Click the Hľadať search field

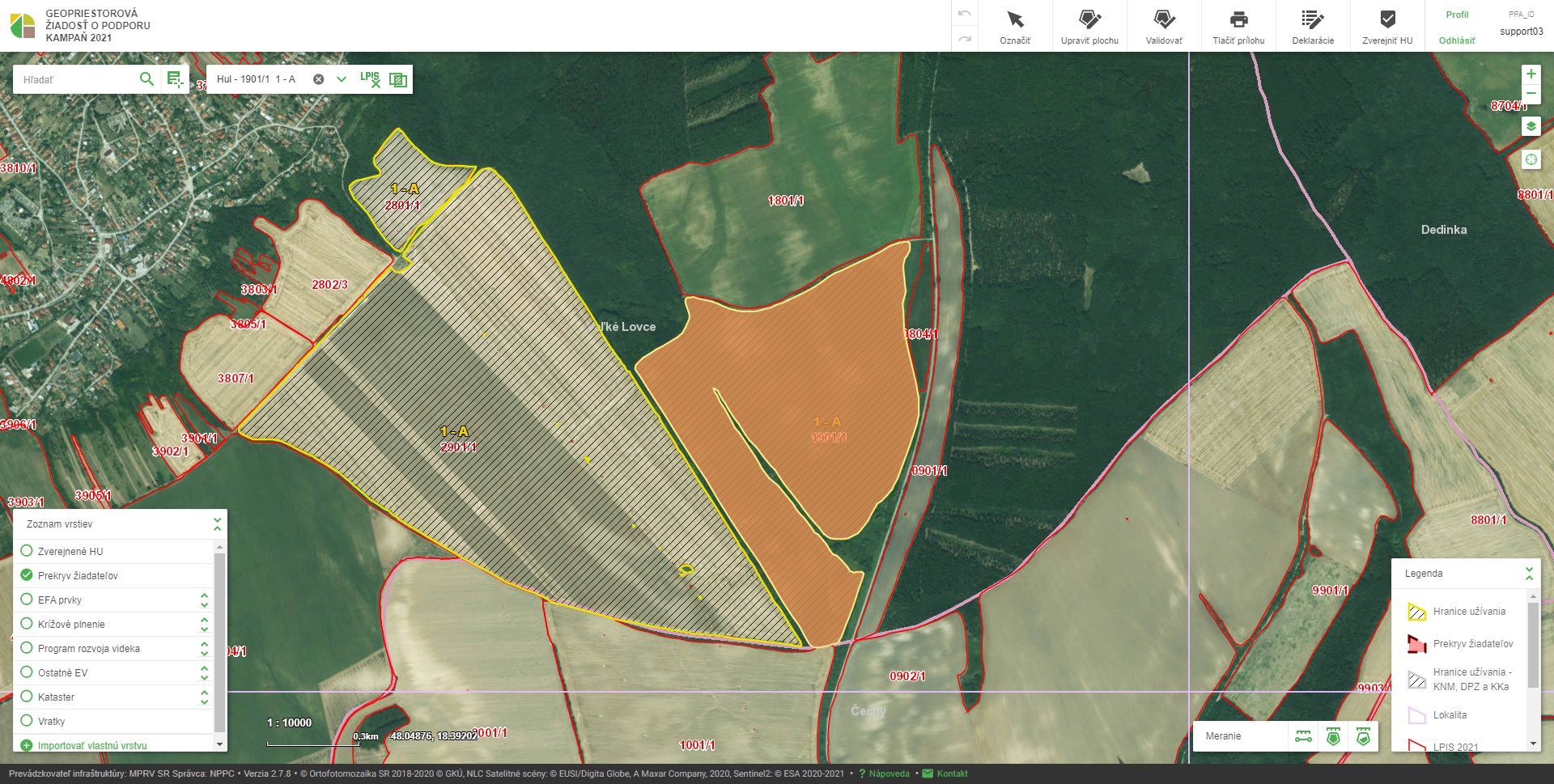77,79
